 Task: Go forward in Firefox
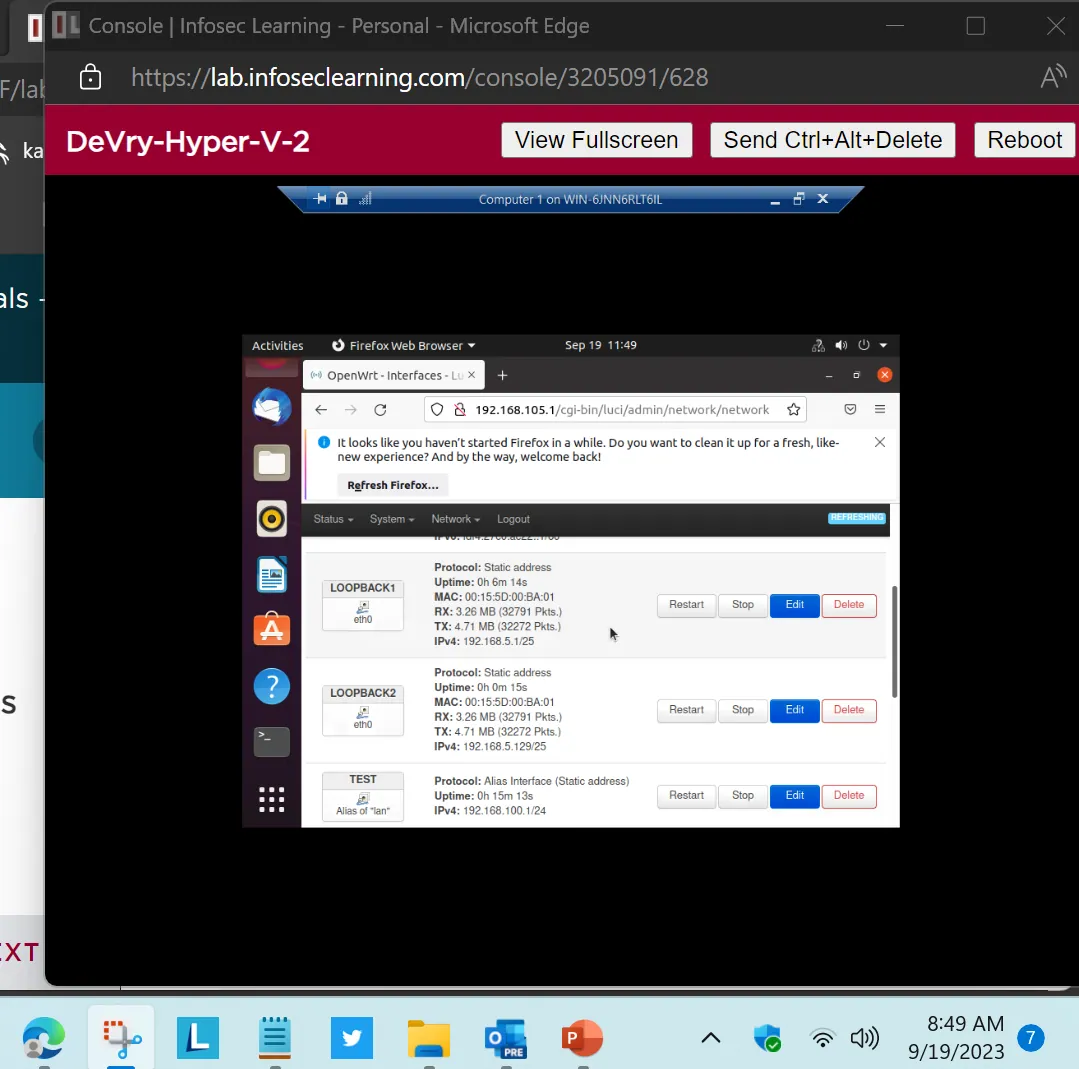pos(351,410)
